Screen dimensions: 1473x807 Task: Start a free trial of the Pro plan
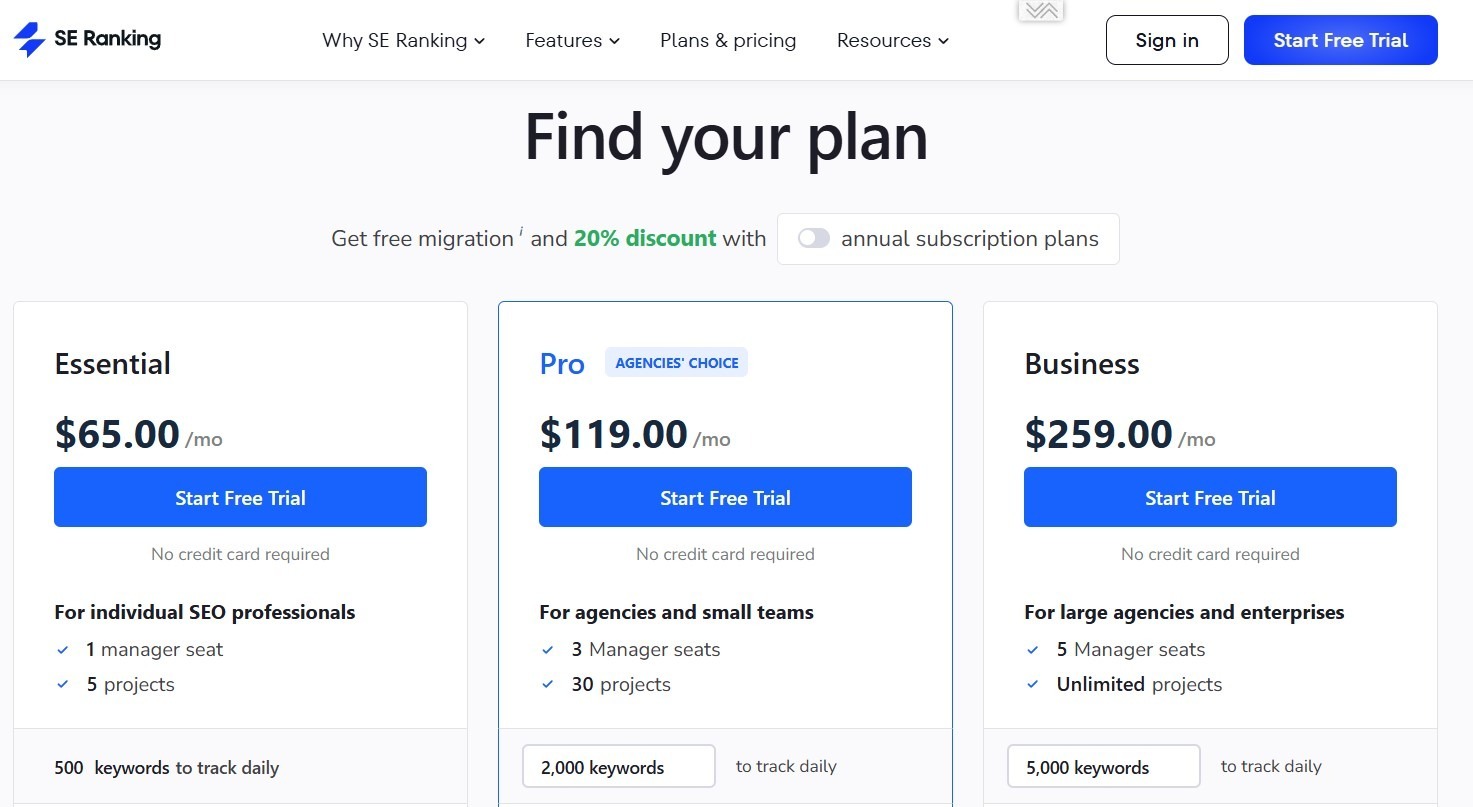pos(724,497)
